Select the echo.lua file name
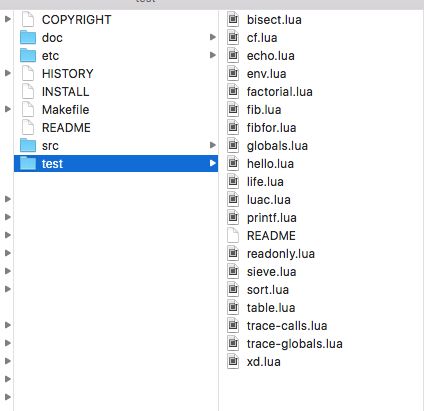 271,56
